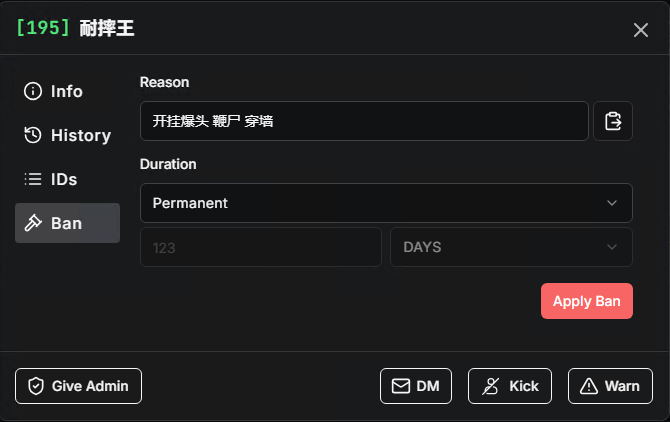The width and height of the screenshot is (670, 422).
Task: Select the IDs tab label
Action: [64, 179]
